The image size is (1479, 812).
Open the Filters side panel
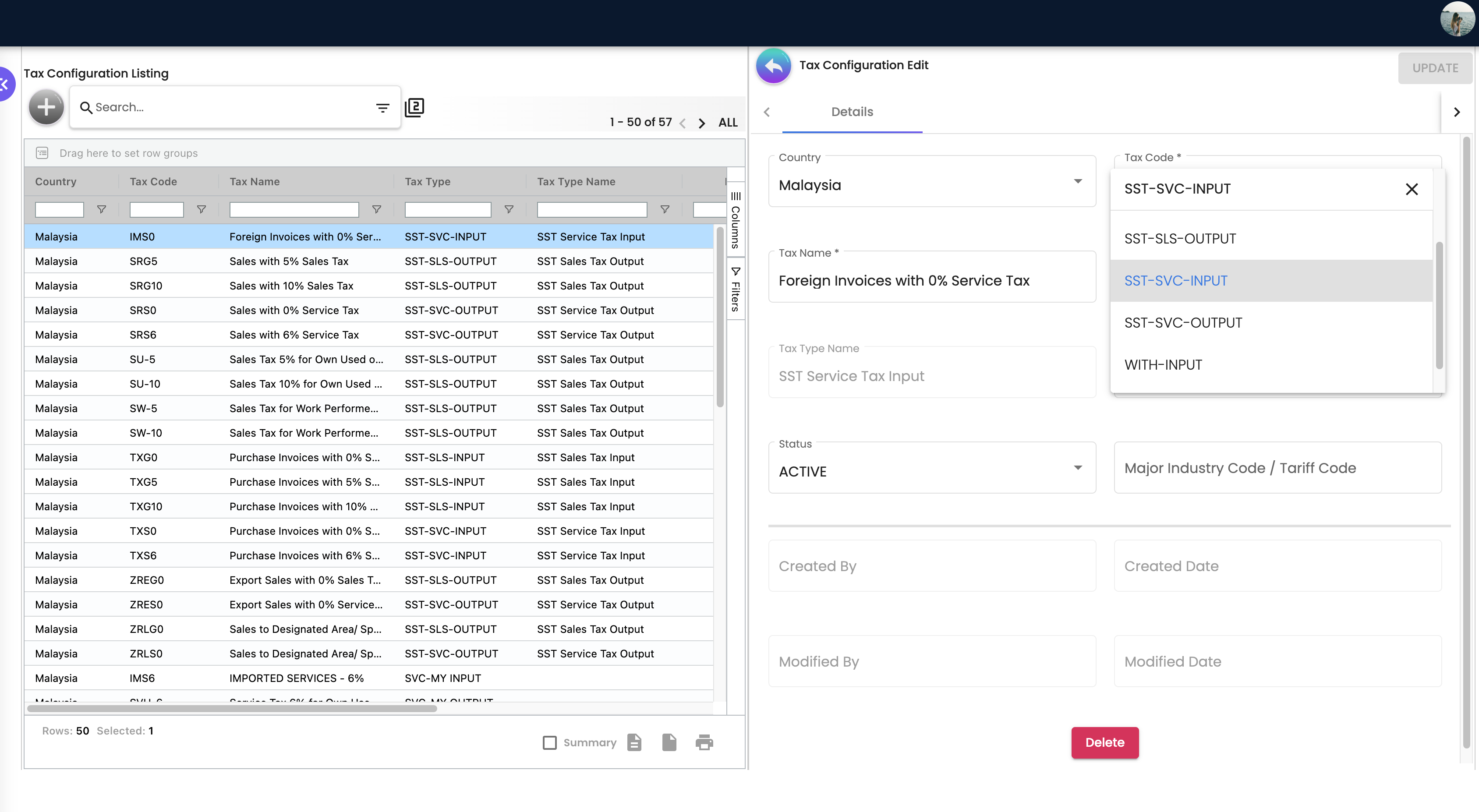736,289
